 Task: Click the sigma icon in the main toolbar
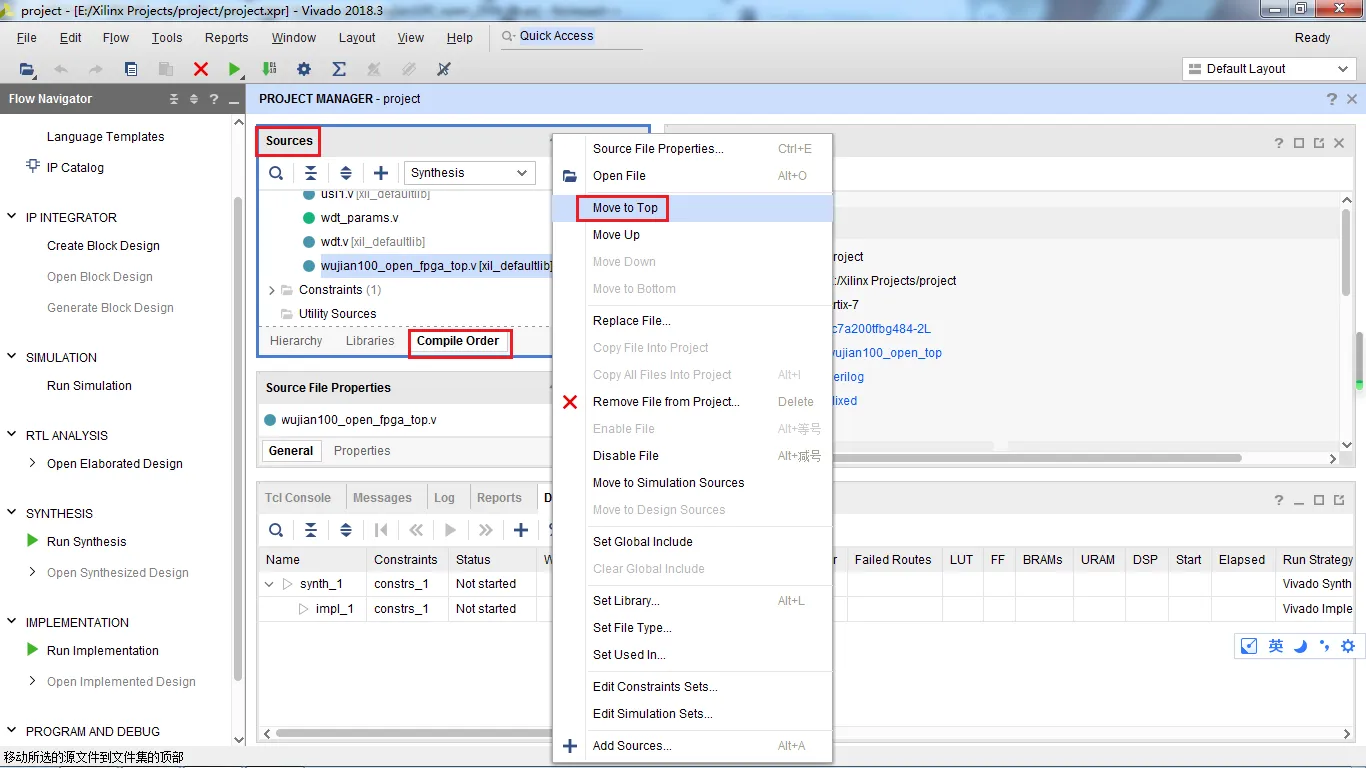339,69
